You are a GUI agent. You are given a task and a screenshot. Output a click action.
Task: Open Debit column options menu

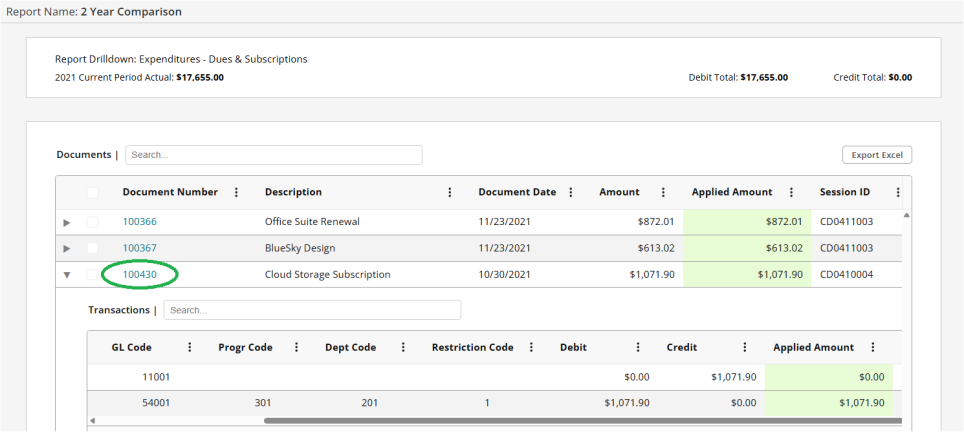638,347
